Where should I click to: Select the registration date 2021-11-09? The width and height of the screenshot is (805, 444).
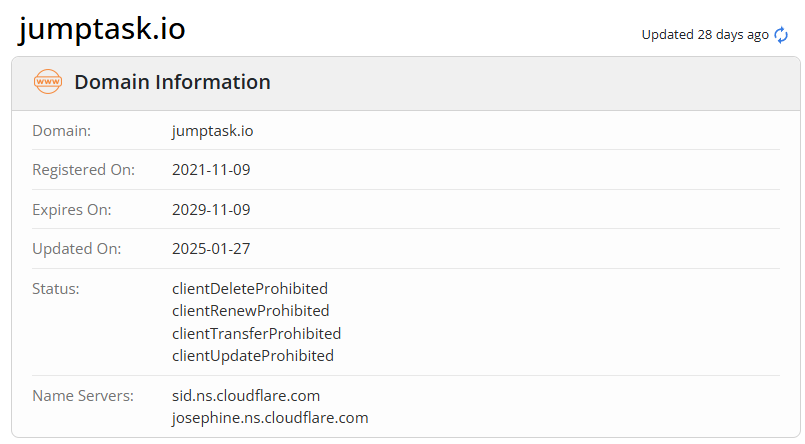tap(211, 170)
